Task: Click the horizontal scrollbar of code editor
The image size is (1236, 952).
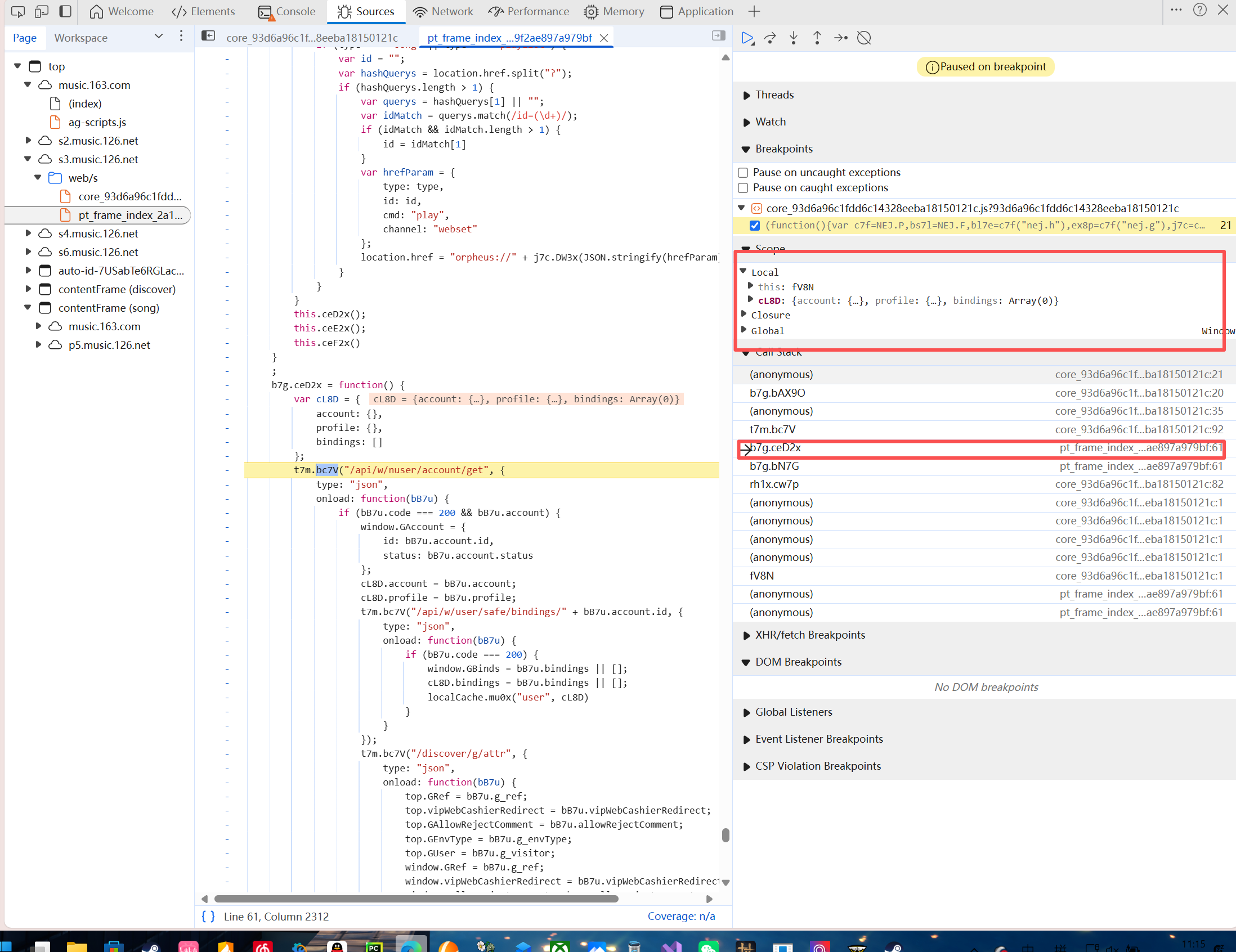Action: click(416, 899)
